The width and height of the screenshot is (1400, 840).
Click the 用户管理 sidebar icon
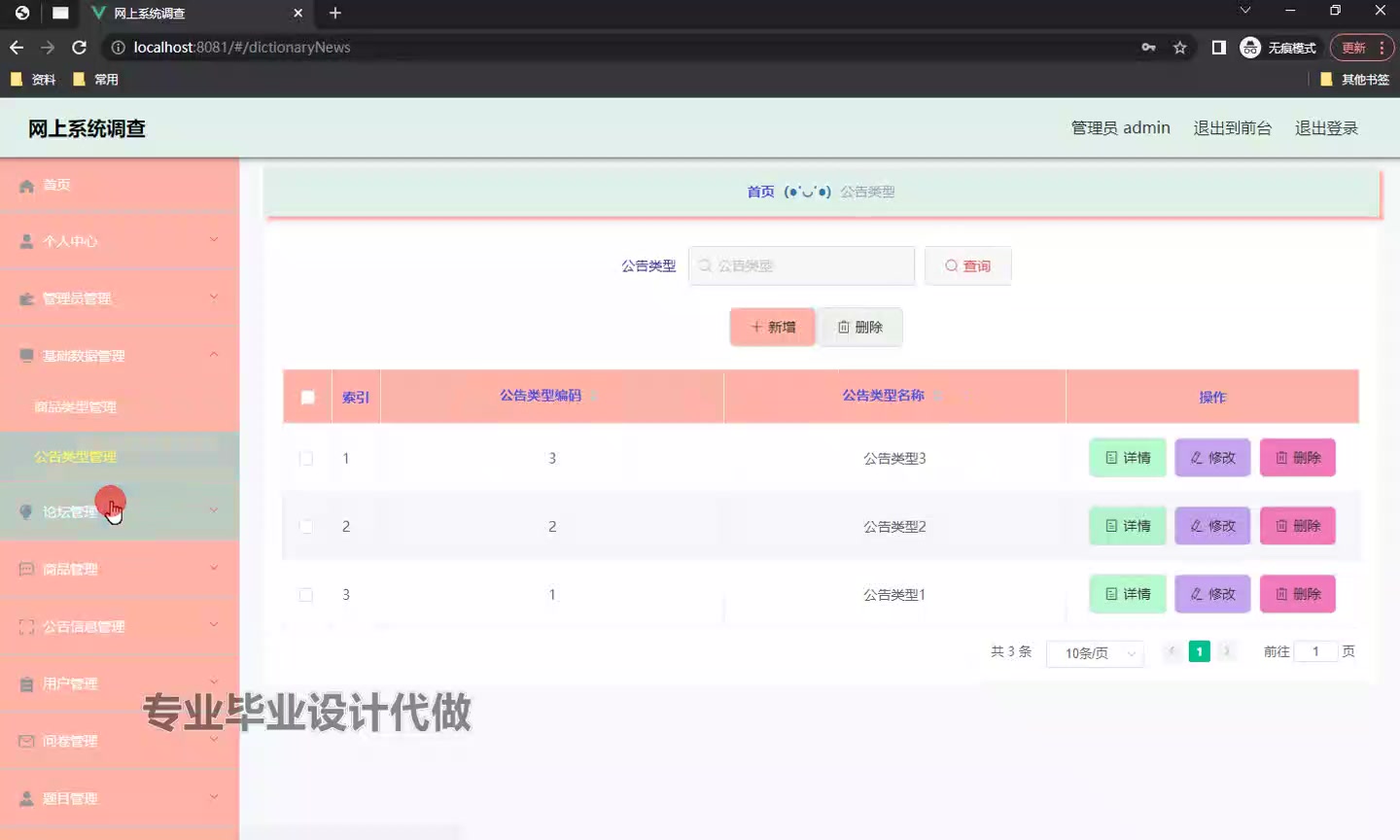tap(26, 682)
